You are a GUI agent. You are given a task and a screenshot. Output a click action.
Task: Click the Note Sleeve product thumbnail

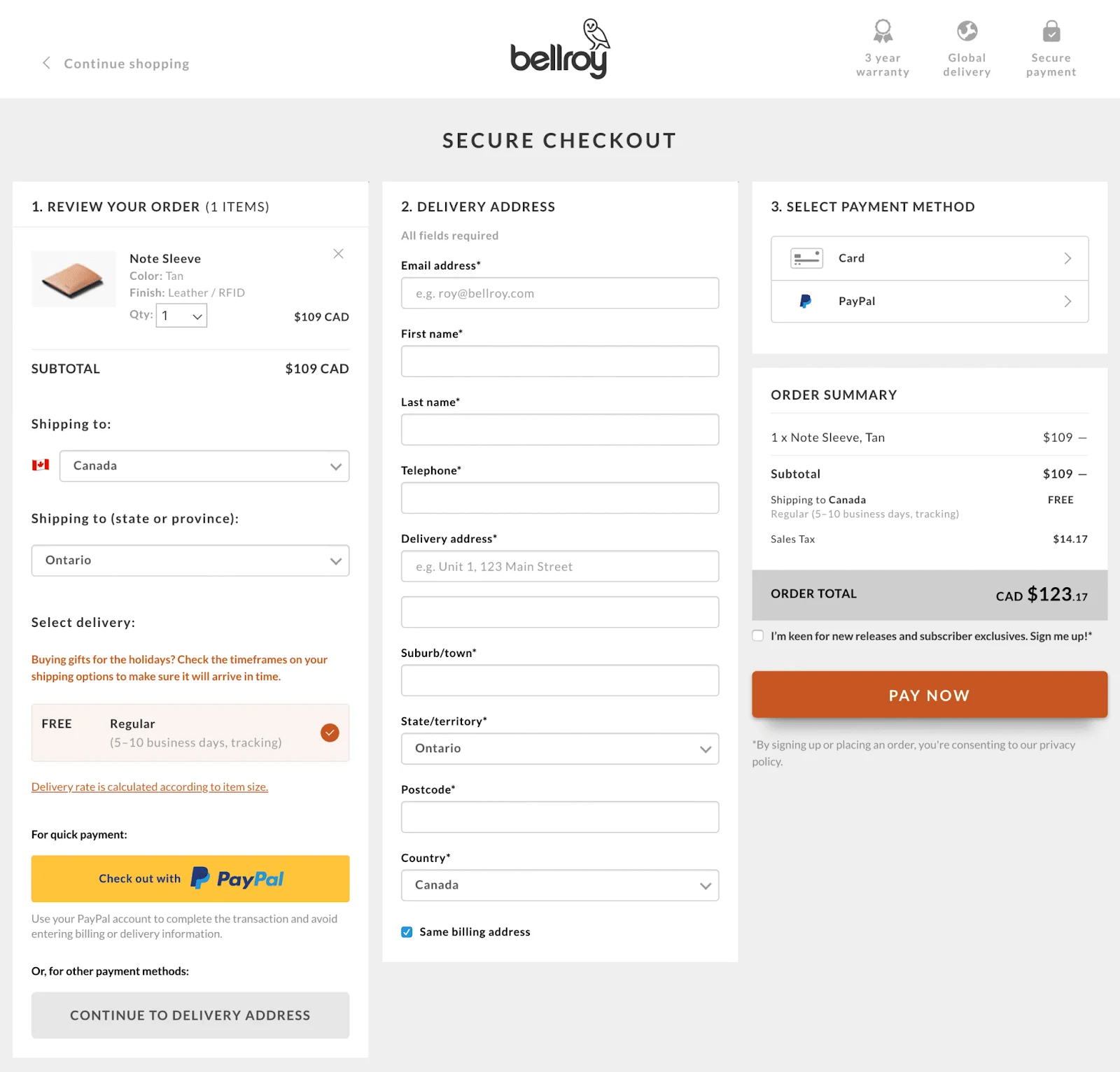coord(73,278)
